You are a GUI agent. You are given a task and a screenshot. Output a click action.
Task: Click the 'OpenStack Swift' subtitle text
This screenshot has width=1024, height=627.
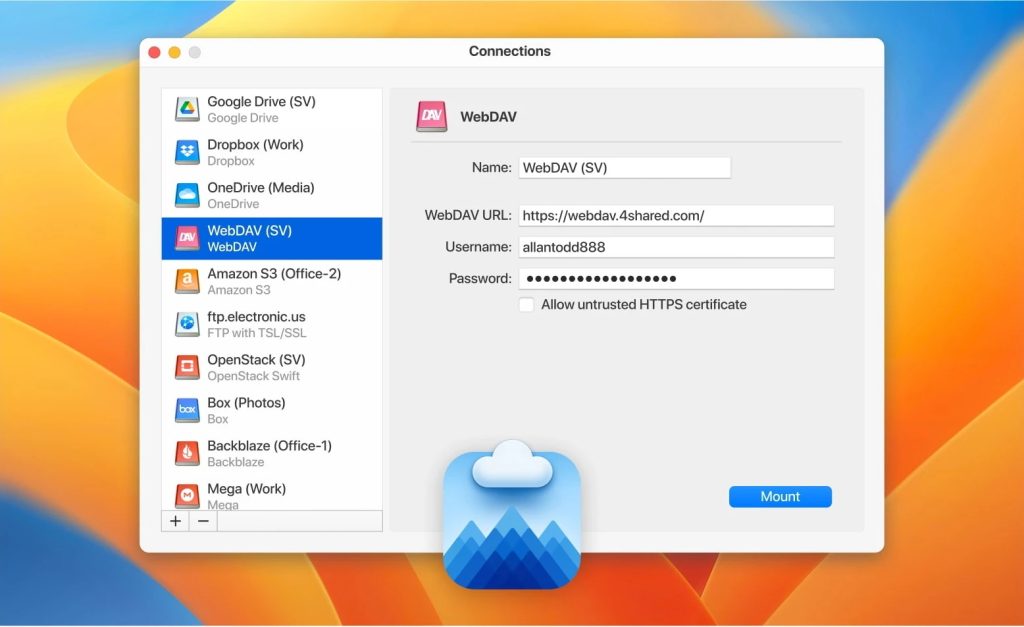[253, 376]
